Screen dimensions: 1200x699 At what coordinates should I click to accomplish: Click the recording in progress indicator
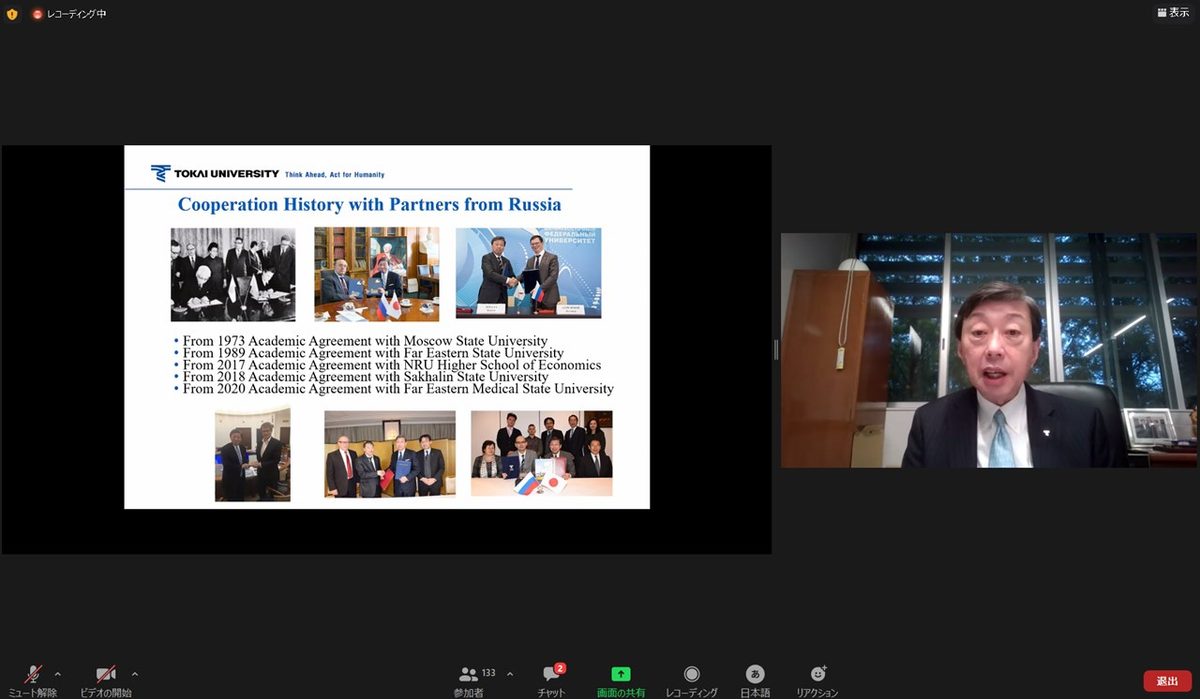(x=69, y=14)
